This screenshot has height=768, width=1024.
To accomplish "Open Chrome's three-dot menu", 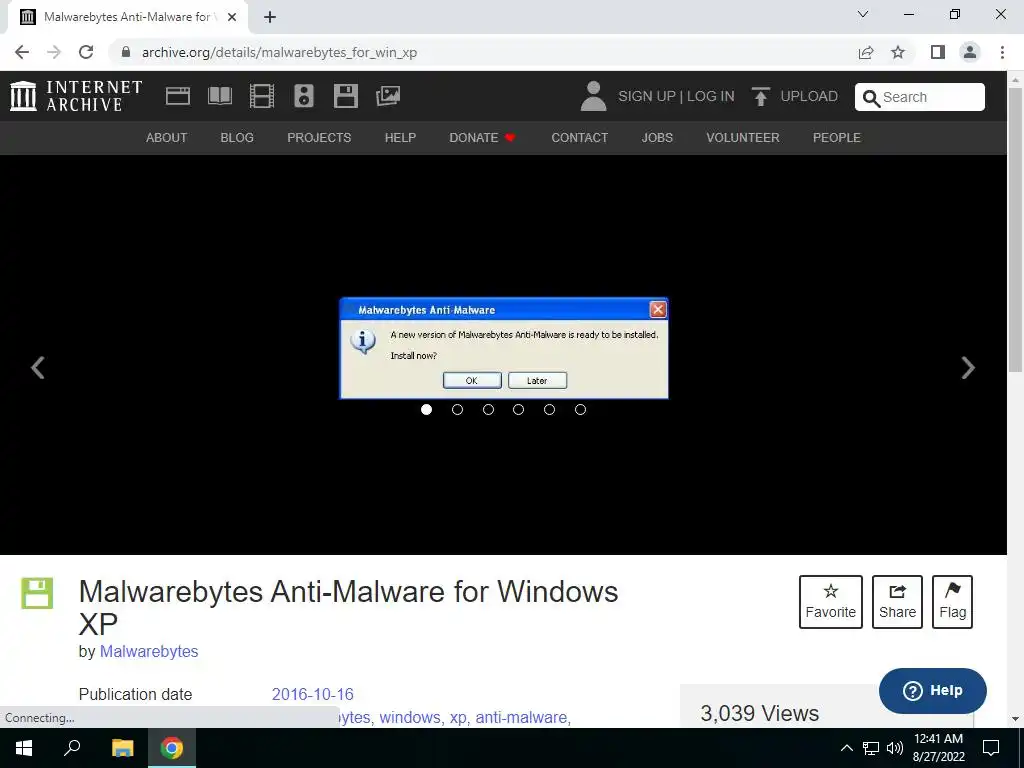I will click(1002, 52).
